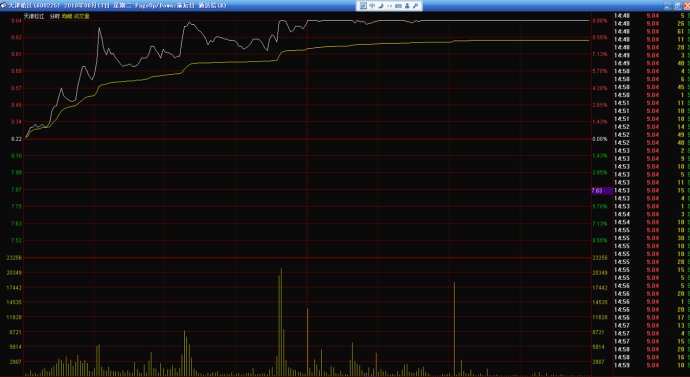
Task: Click the 23256 volume axis label on the left
Action: 15,258
